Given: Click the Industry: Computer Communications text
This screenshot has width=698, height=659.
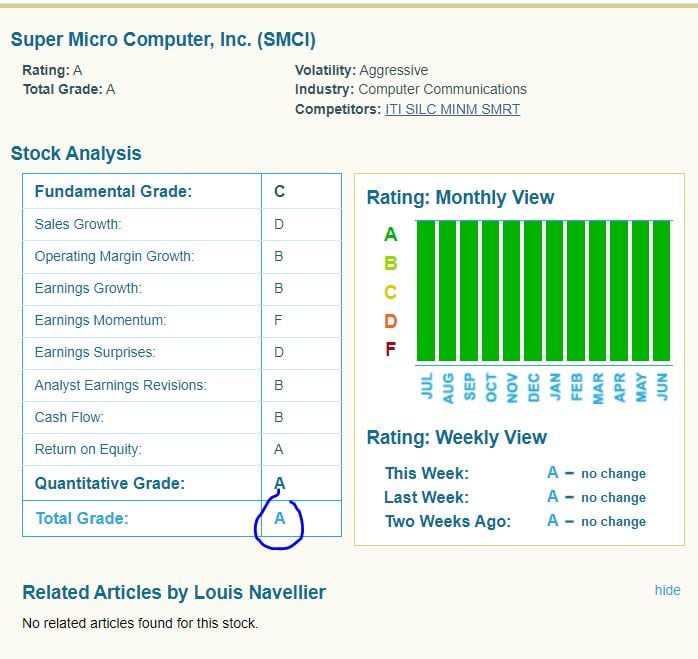Looking at the screenshot, I should (x=411, y=89).
